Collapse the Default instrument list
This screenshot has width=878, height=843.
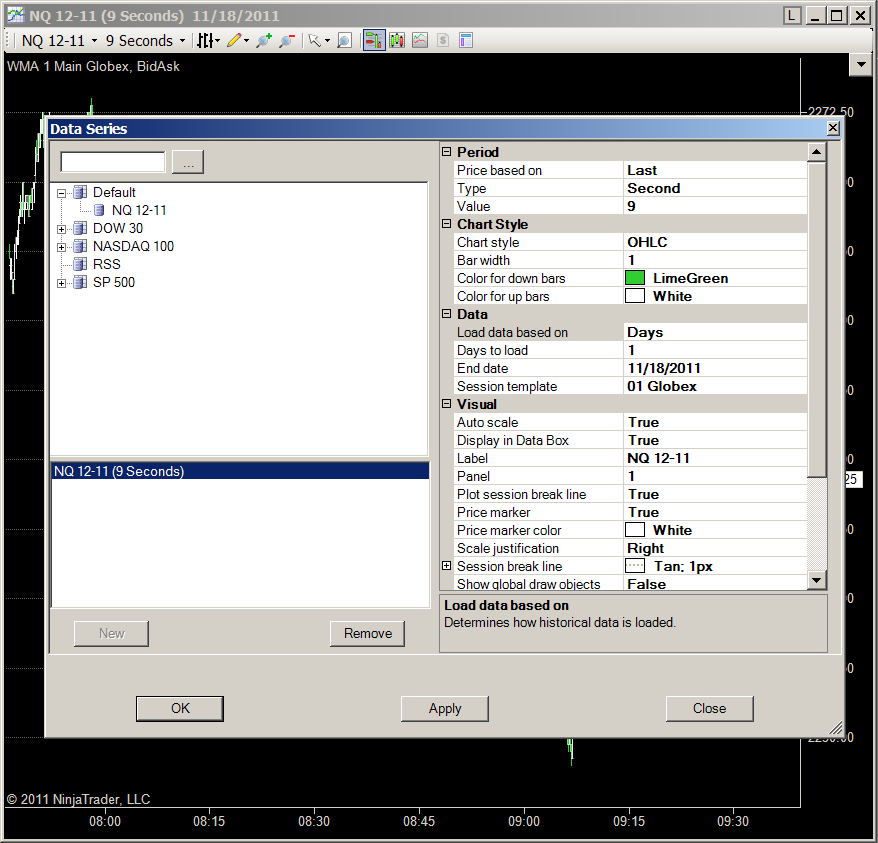62,193
